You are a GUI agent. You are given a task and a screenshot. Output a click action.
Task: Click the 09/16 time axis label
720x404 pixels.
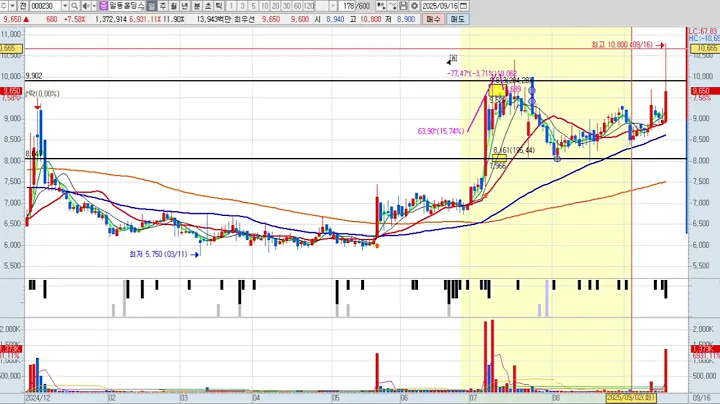tap(701, 398)
